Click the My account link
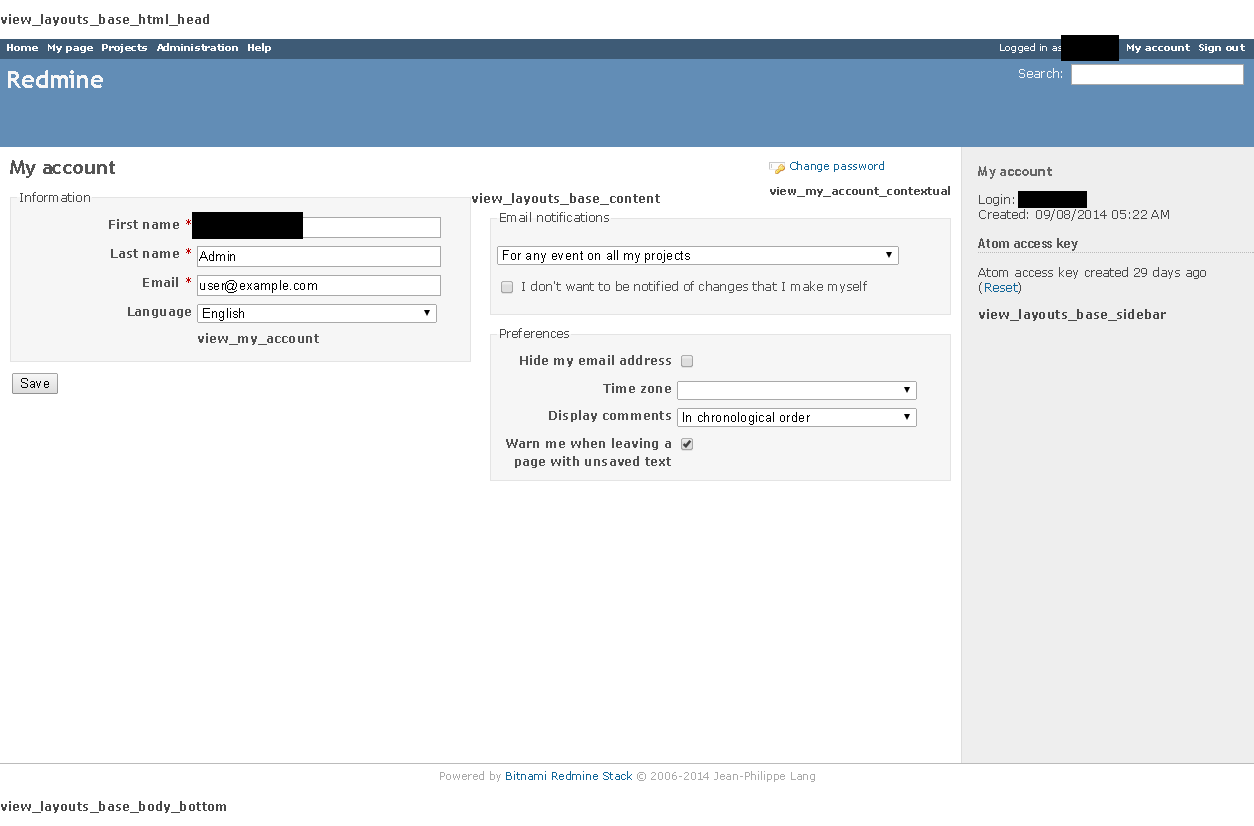Image resolution: width=1254 pixels, height=826 pixels. pos(1157,47)
